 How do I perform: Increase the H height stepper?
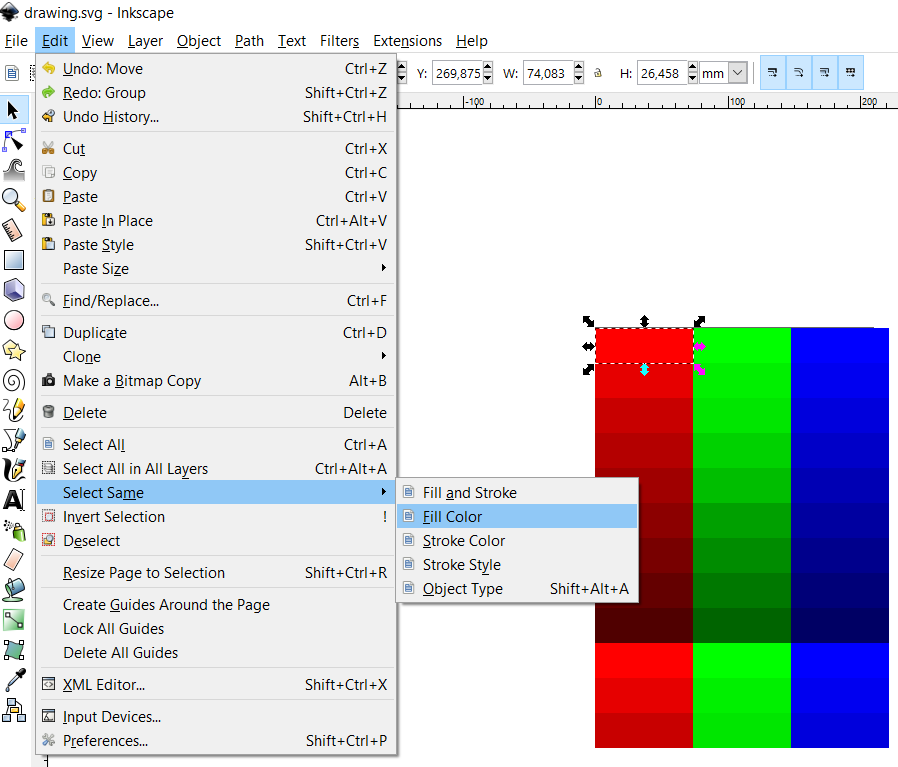[693, 68]
